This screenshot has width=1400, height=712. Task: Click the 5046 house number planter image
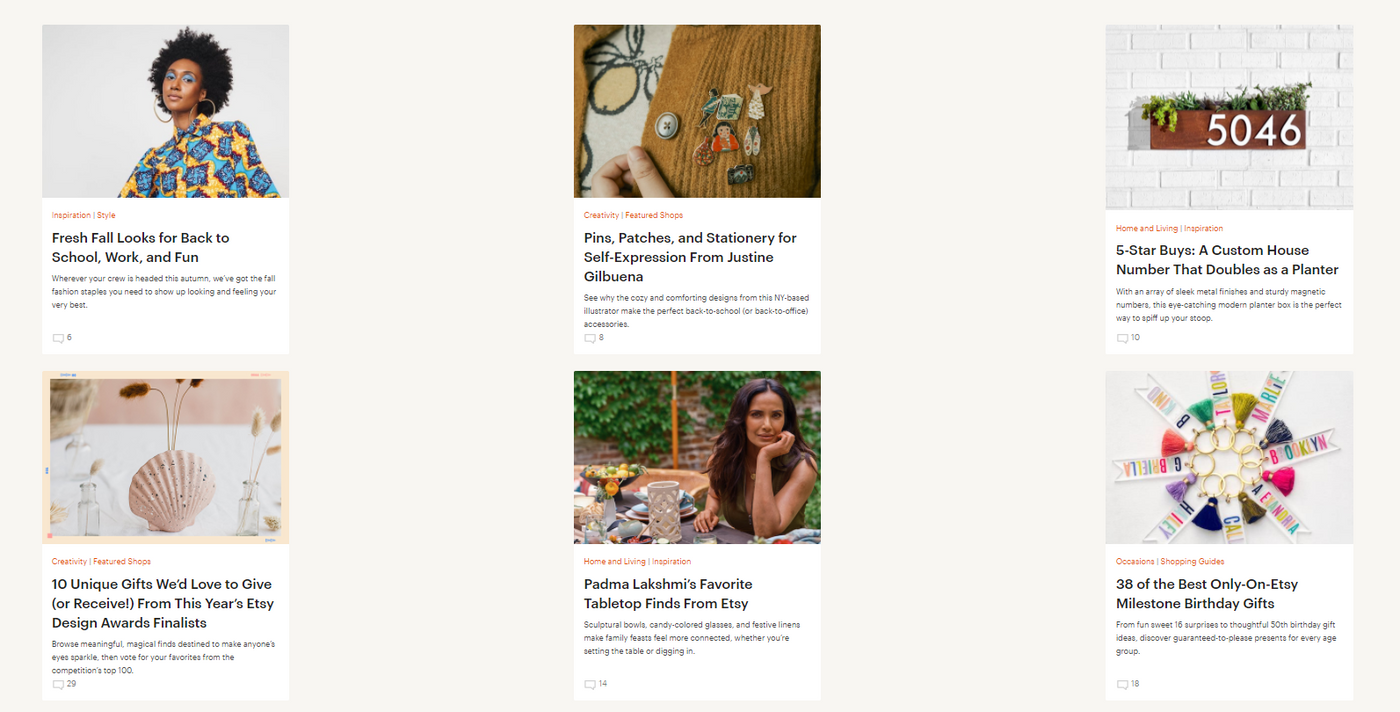click(1229, 117)
